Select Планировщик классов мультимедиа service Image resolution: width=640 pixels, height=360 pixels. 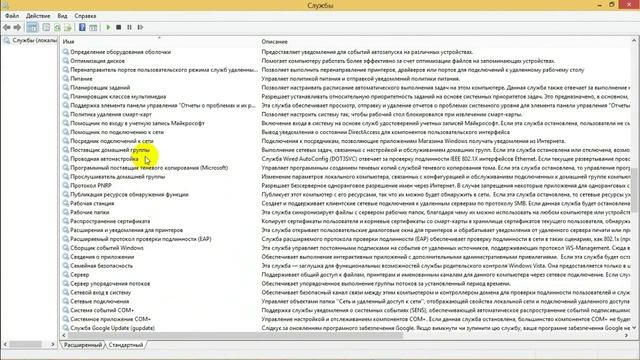tap(118, 96)
